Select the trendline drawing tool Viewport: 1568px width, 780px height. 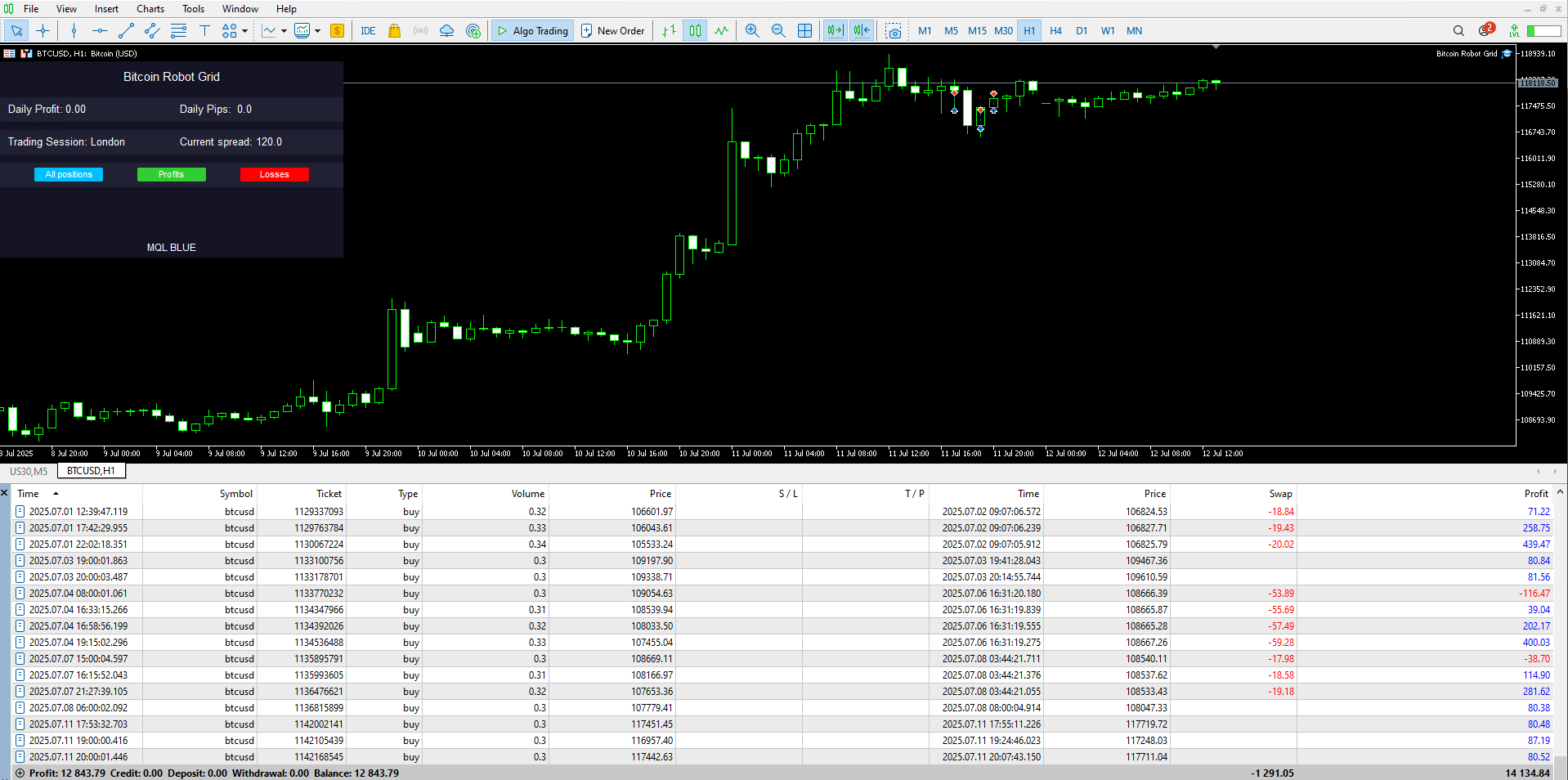coord(126,31)
